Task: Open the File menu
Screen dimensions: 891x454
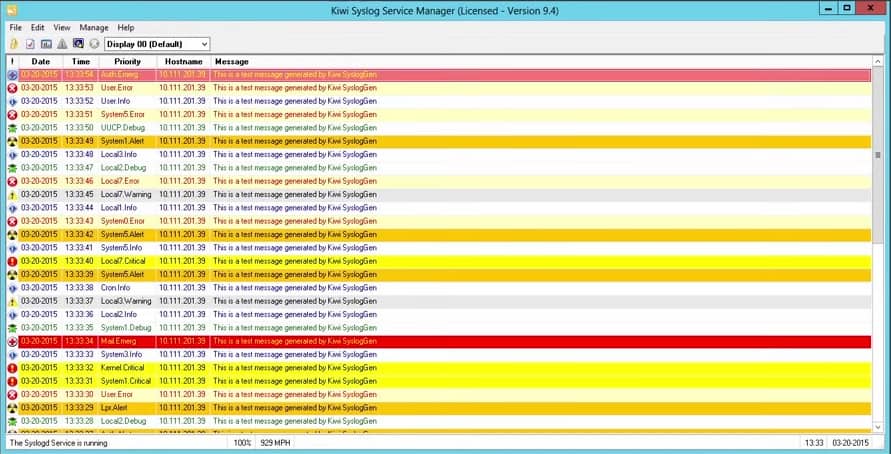Action: point(15,27)
